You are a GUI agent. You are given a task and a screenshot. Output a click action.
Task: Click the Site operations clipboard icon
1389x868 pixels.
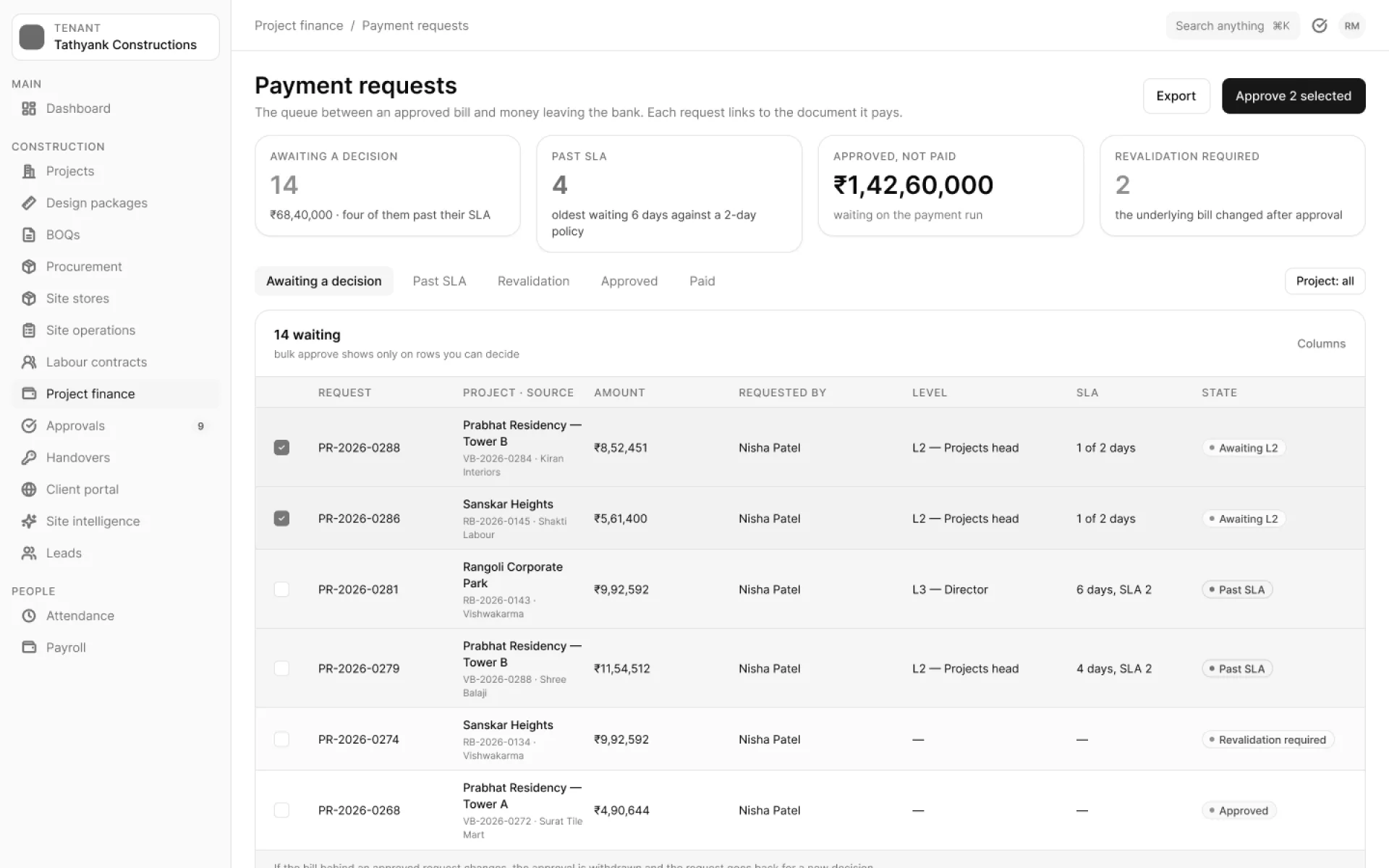pos(29,331)
